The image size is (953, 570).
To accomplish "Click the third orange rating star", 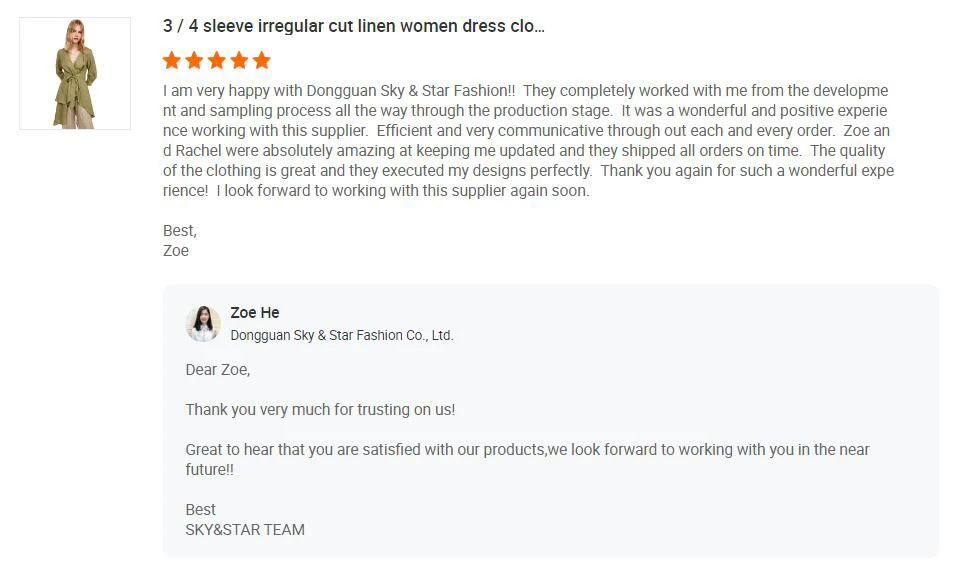I will (217, 60).
